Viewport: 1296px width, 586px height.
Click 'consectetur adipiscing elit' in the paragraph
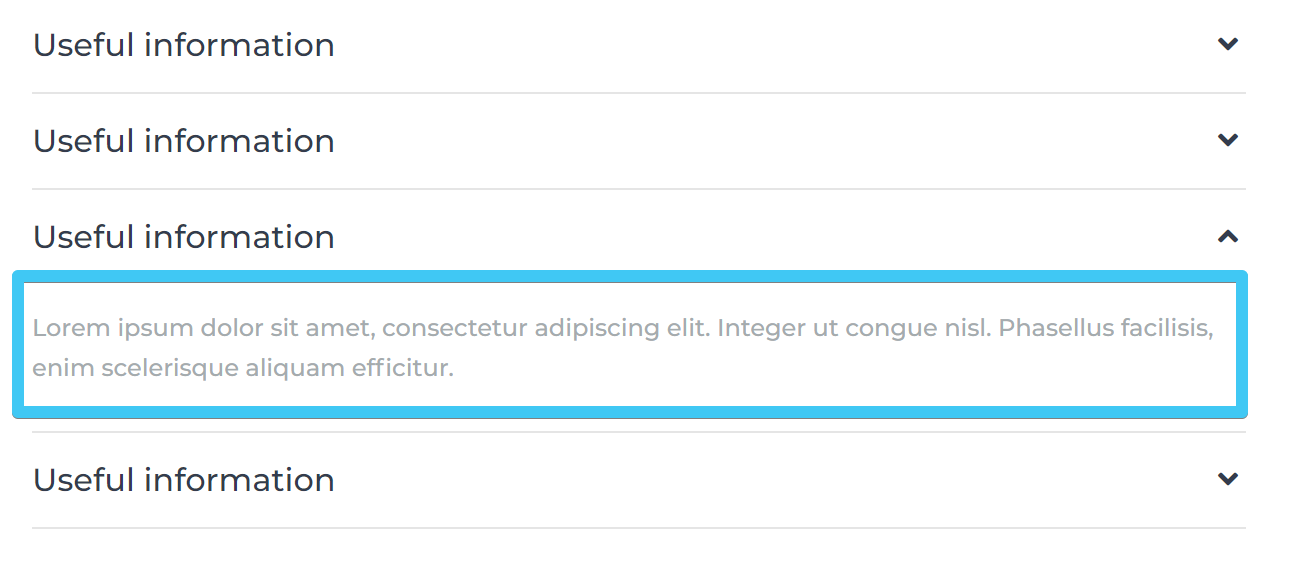tap(546, 328)
